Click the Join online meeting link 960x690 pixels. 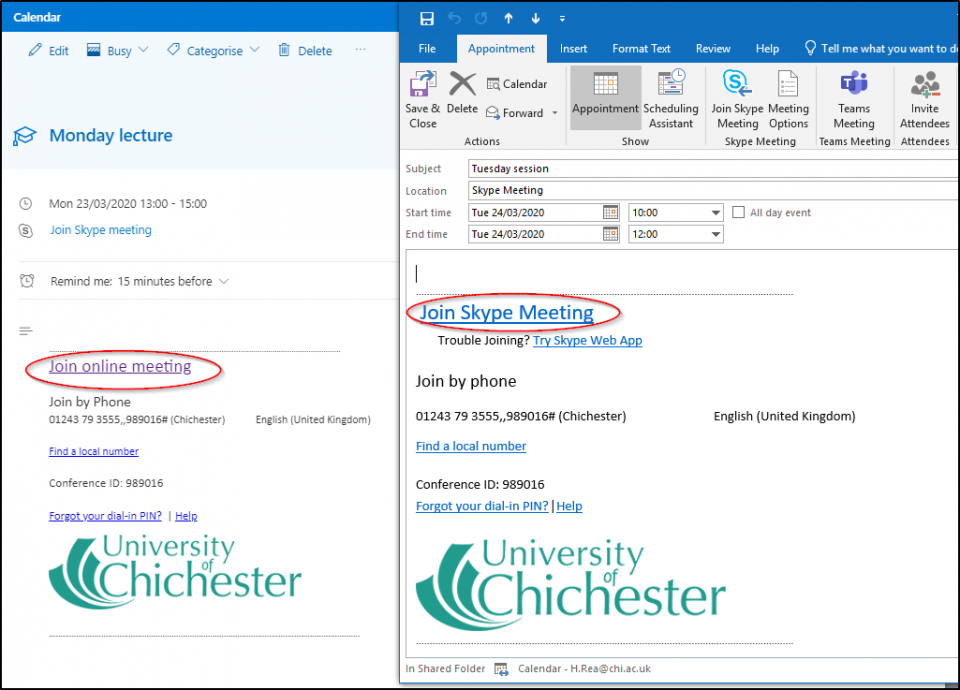pyautogui.click(x=120, y=366)
